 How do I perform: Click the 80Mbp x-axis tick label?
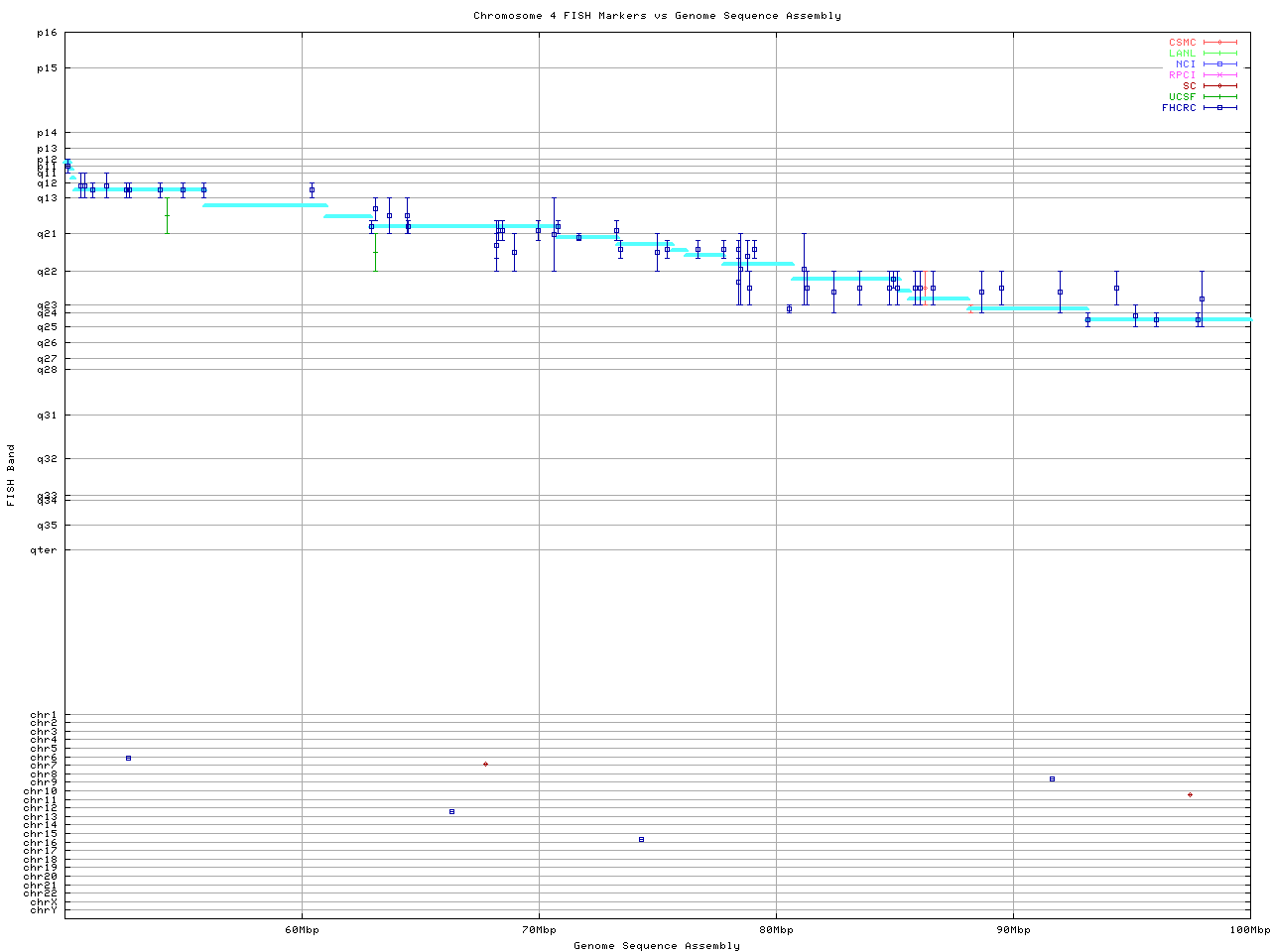[x=776, y=929]
